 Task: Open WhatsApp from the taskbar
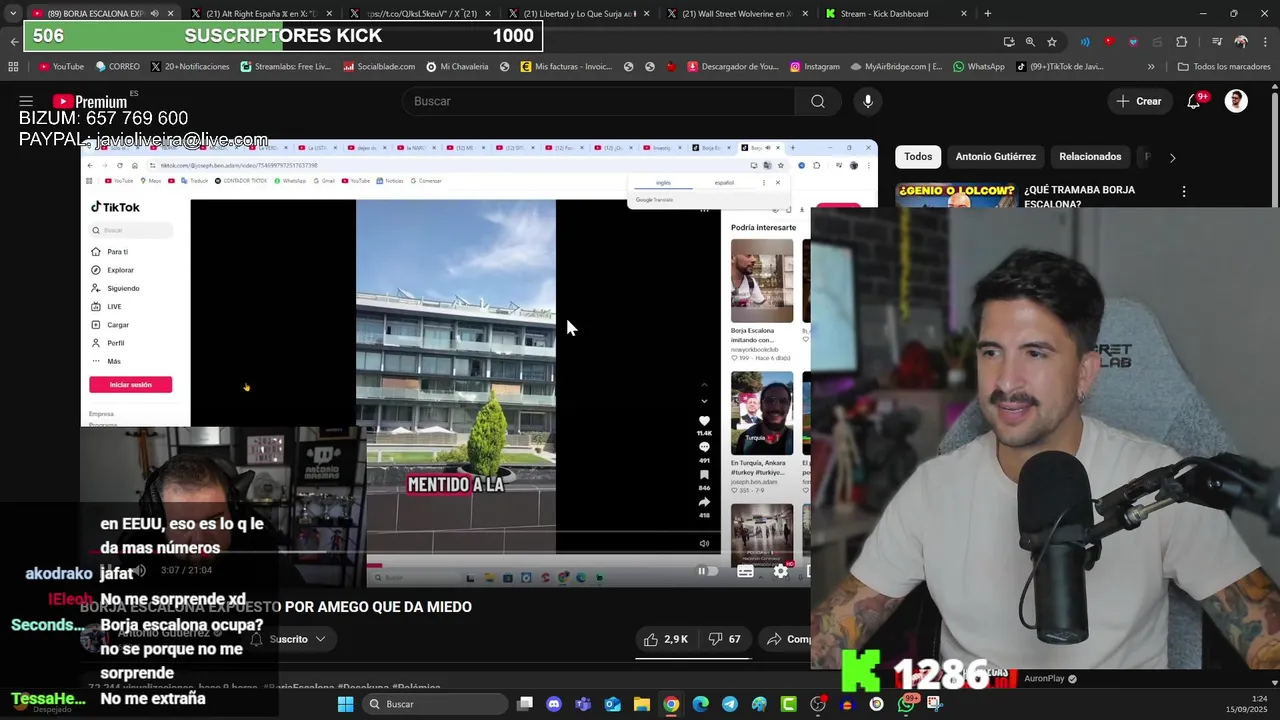point(906,704)
